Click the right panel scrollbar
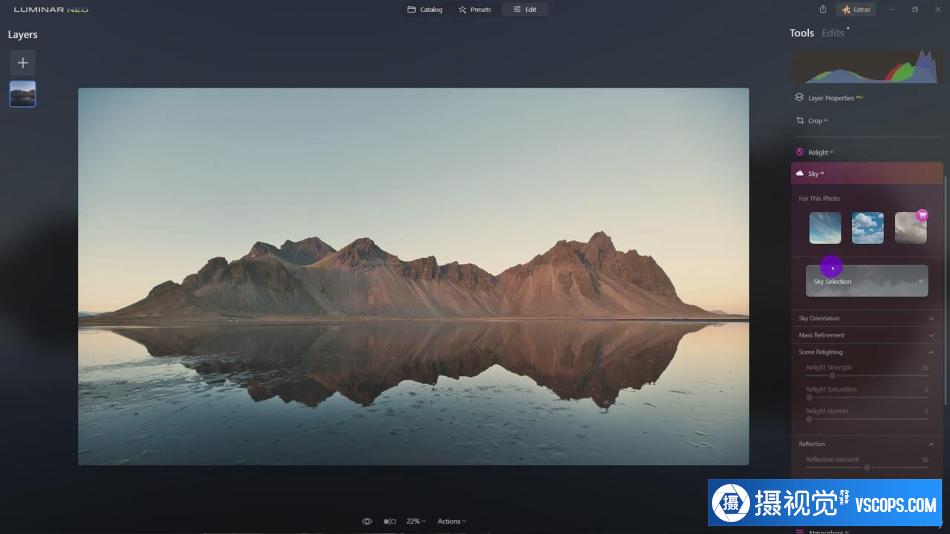Image resolution: width=950 pixels, height=534 pixels. tap(945, 291)
